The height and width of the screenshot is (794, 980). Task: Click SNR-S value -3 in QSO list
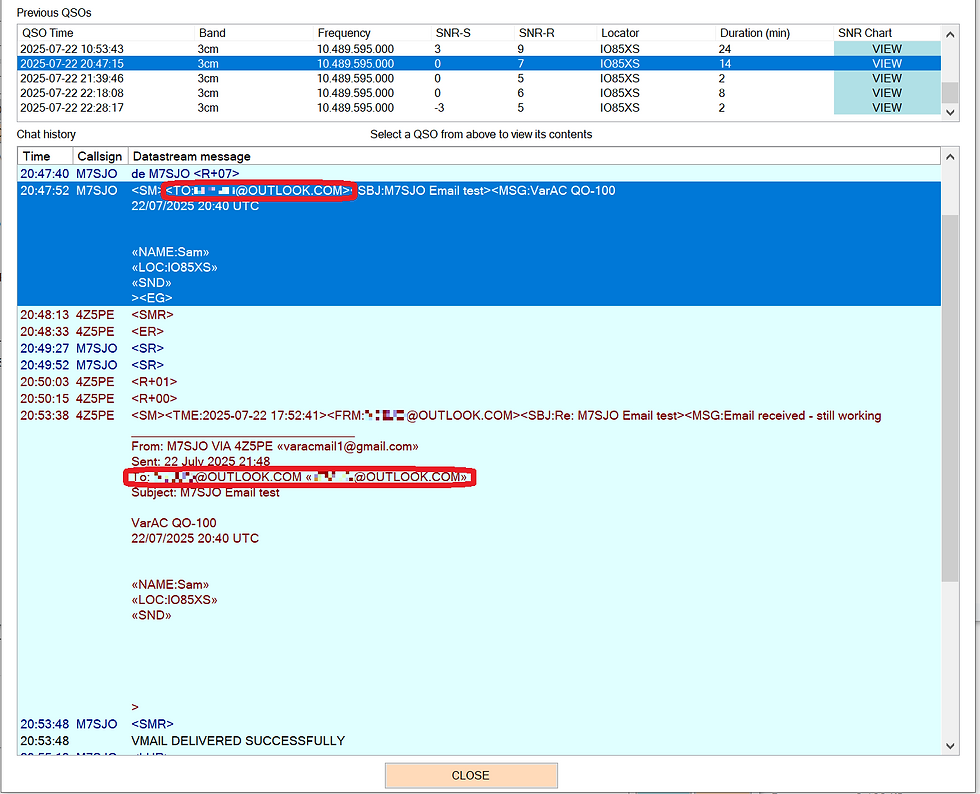(439, 108)
